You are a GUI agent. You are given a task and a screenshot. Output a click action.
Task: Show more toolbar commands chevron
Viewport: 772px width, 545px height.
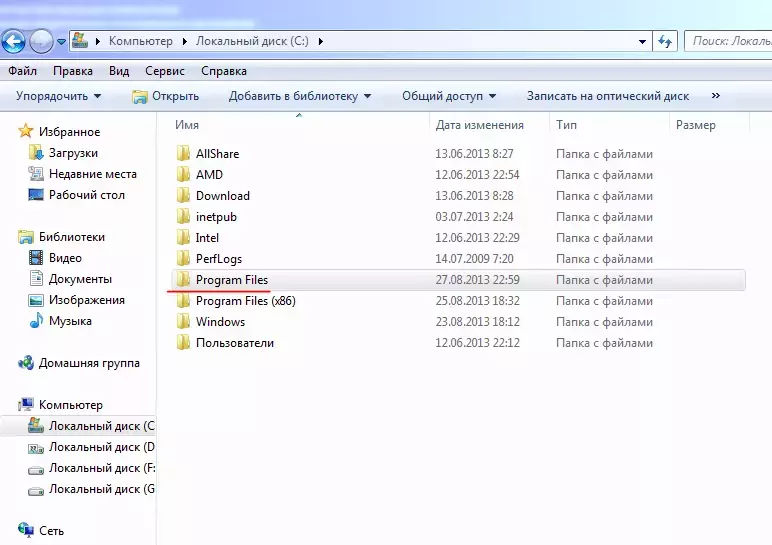coord(715,96)
